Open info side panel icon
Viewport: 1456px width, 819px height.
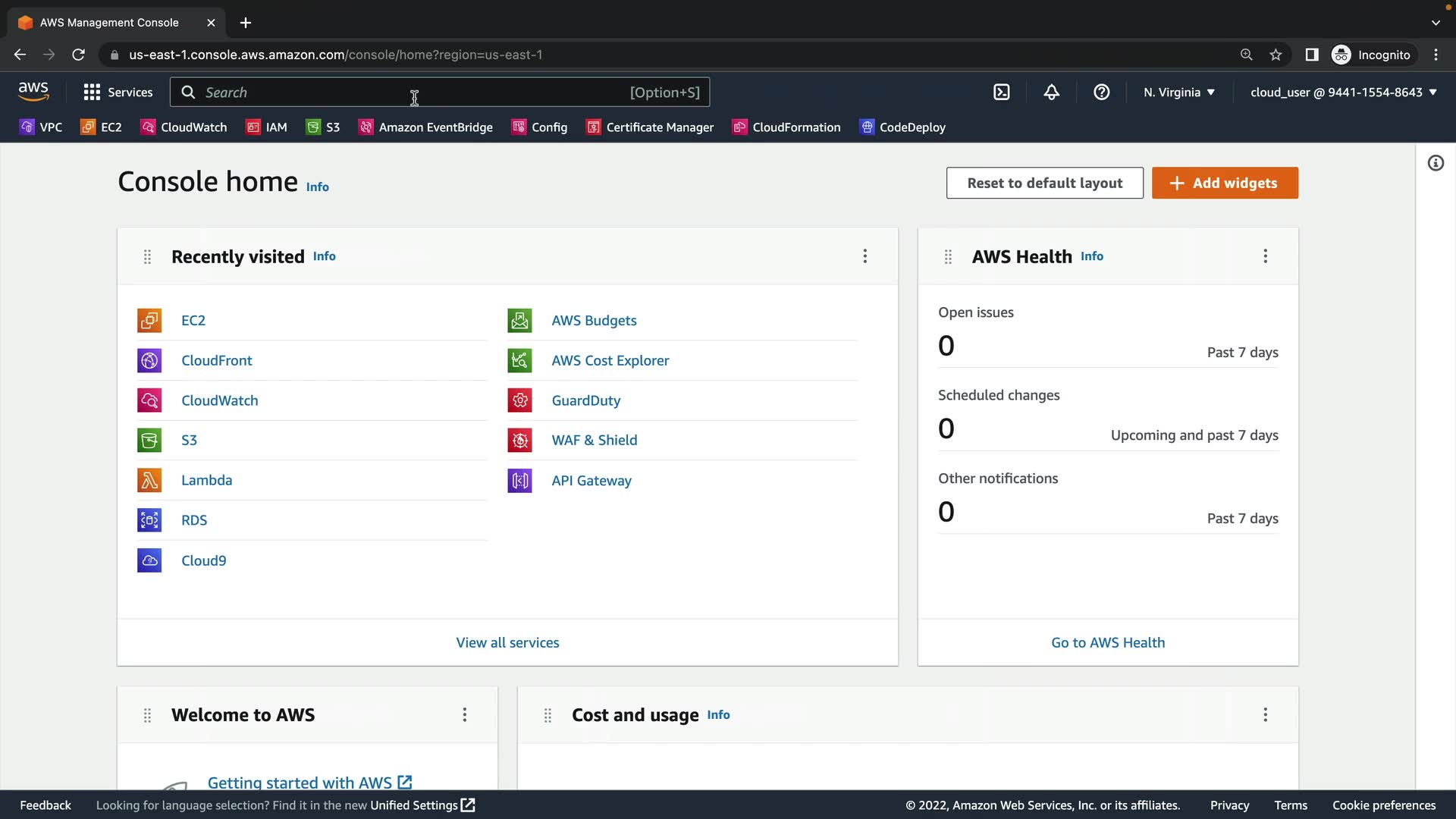1436,163
